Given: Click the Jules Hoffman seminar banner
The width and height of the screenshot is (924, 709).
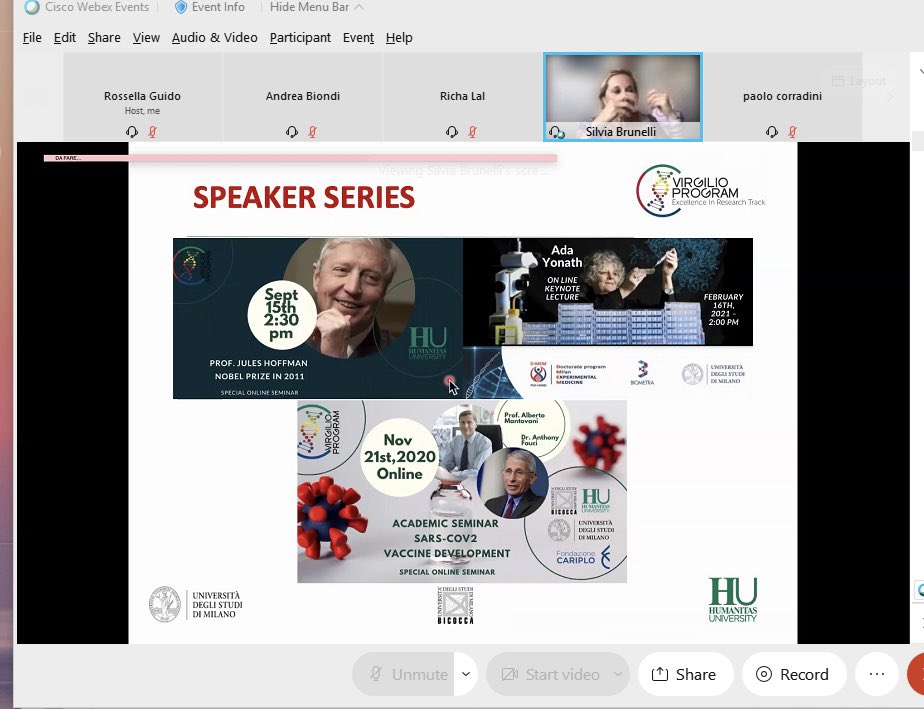Looking at the screenshot, I should click(x=318, y=318).
